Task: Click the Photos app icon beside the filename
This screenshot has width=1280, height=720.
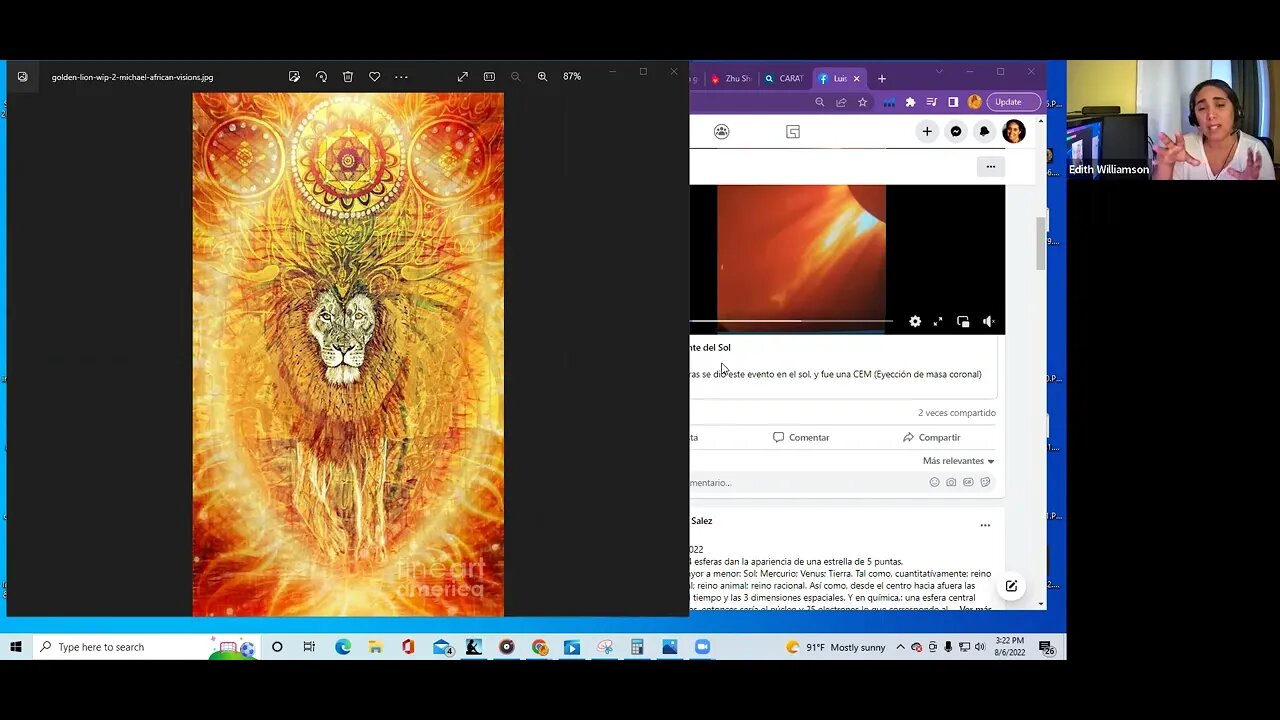Action: point(22,76)
